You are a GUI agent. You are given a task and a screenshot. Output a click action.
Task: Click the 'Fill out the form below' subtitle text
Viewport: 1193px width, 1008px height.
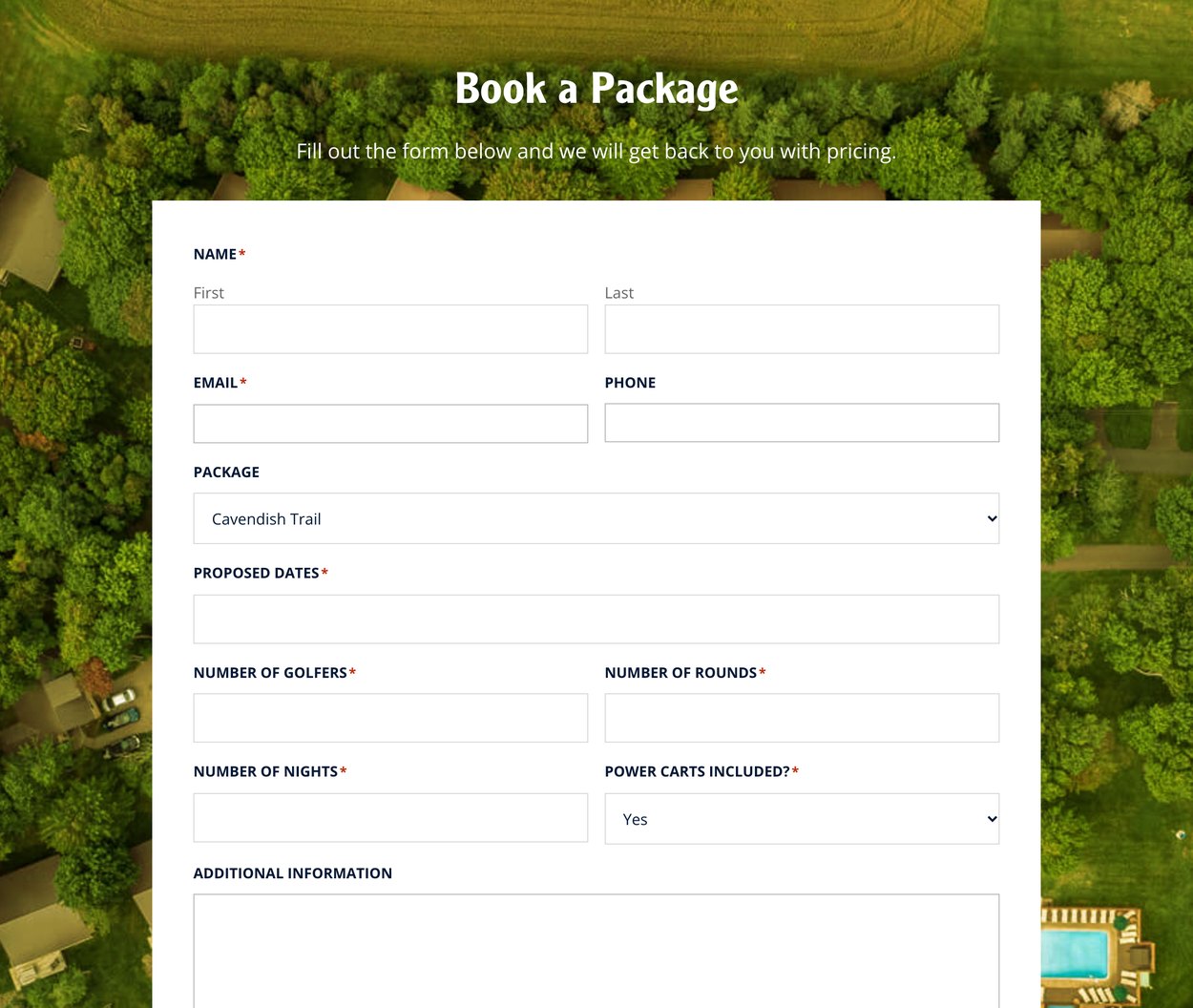click(596, 151)
